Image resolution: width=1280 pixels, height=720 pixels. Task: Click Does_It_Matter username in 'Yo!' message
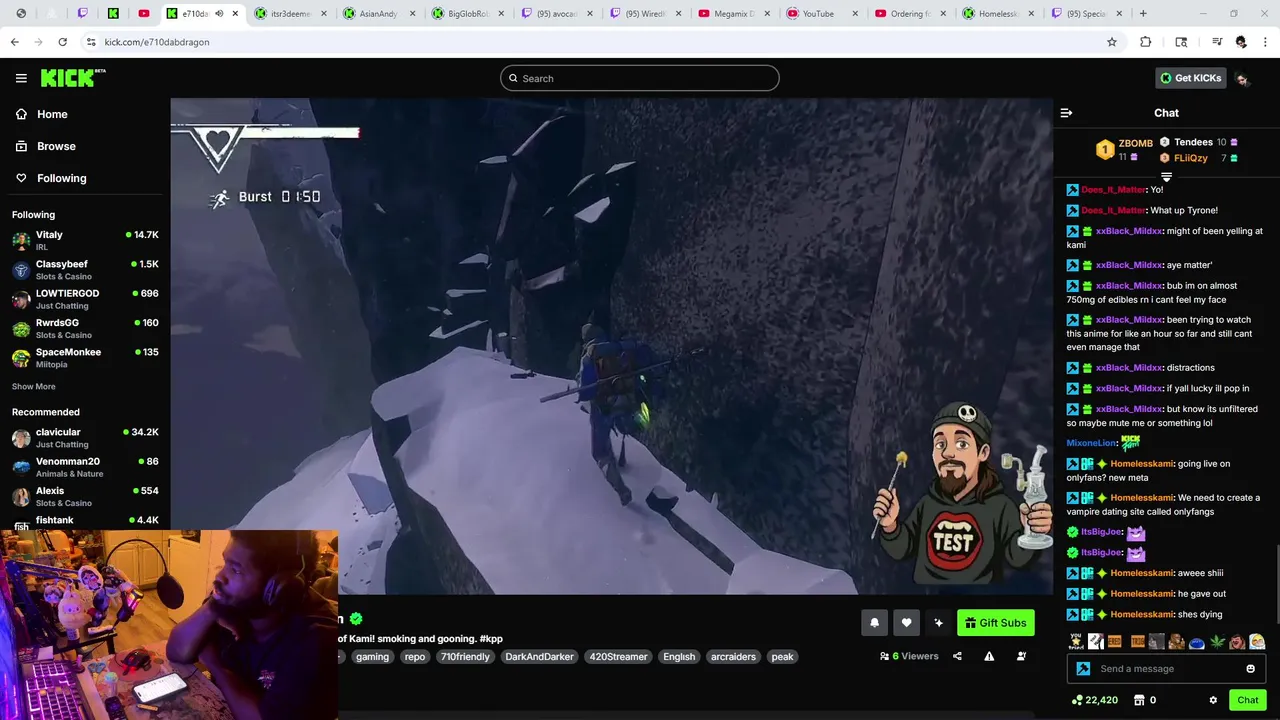[x=1113, y=190]
